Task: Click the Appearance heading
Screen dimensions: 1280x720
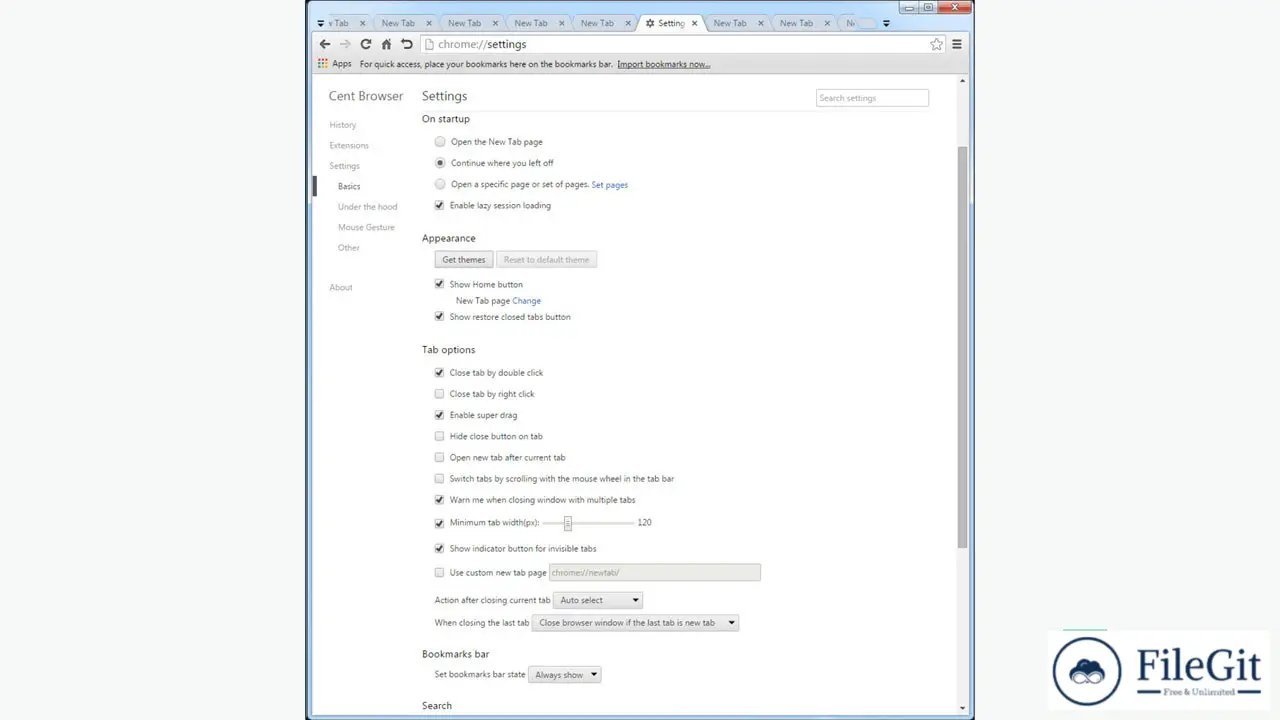Action: [449, 238]
